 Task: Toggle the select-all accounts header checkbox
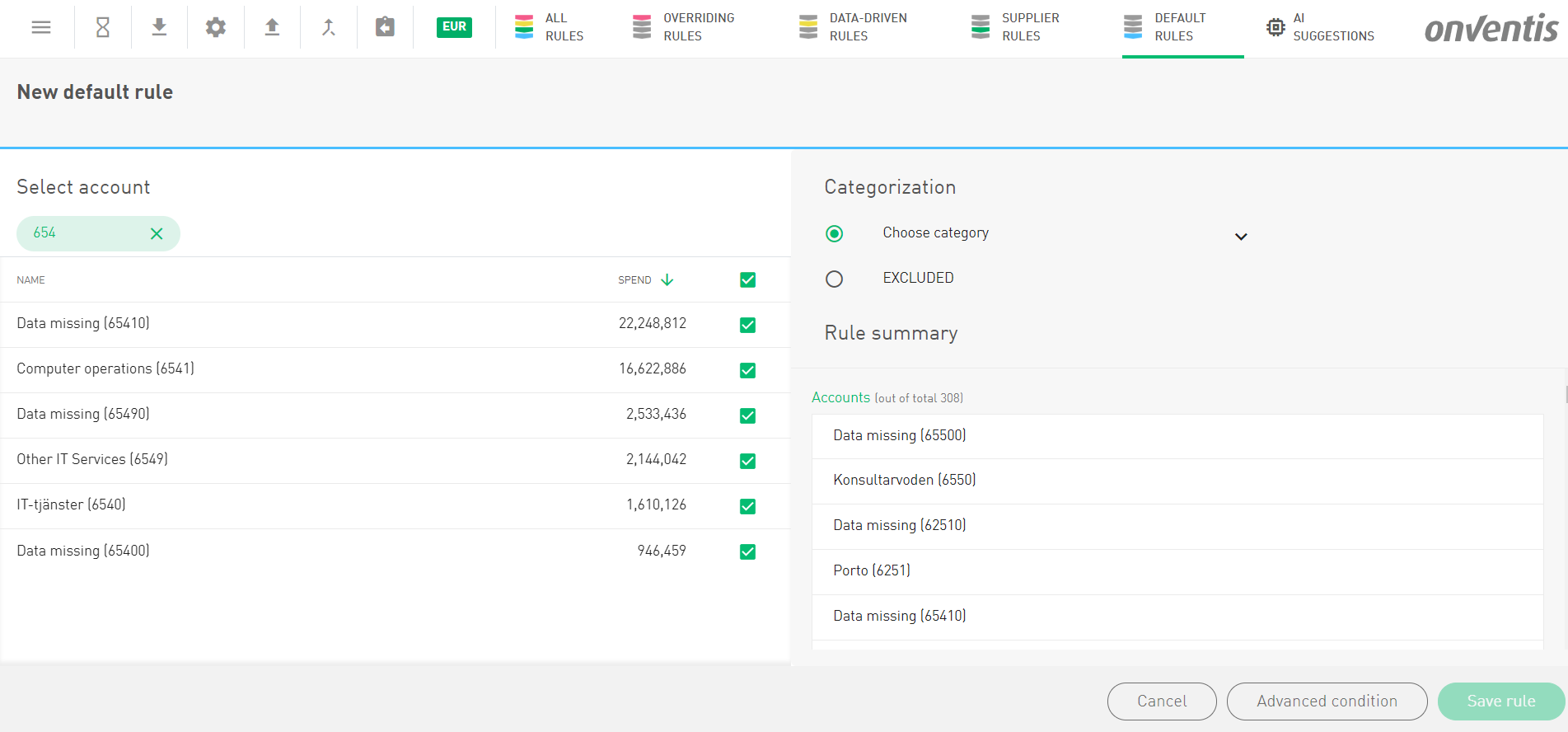(747, 280)
